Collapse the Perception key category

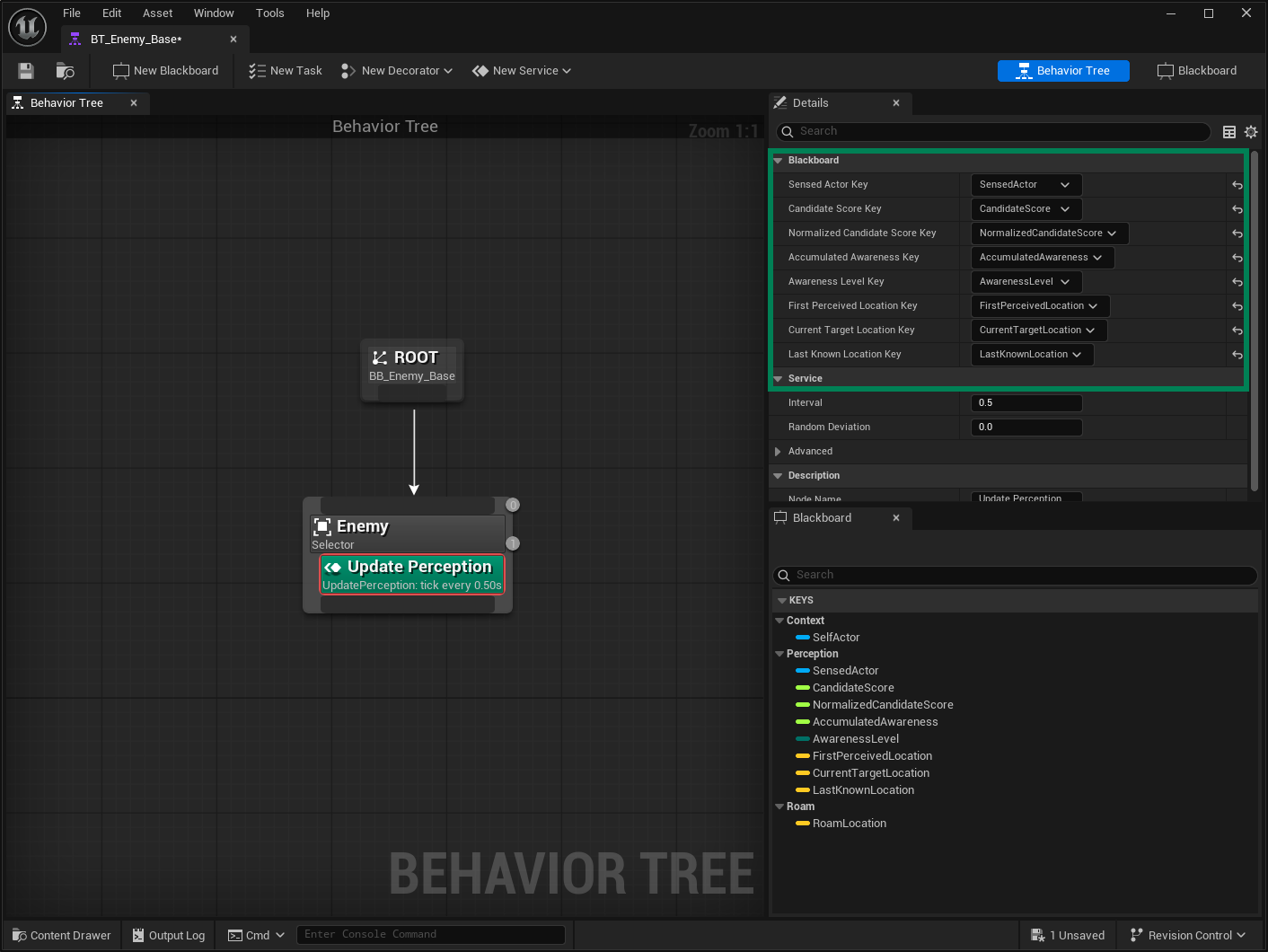[x=779, y=653]
